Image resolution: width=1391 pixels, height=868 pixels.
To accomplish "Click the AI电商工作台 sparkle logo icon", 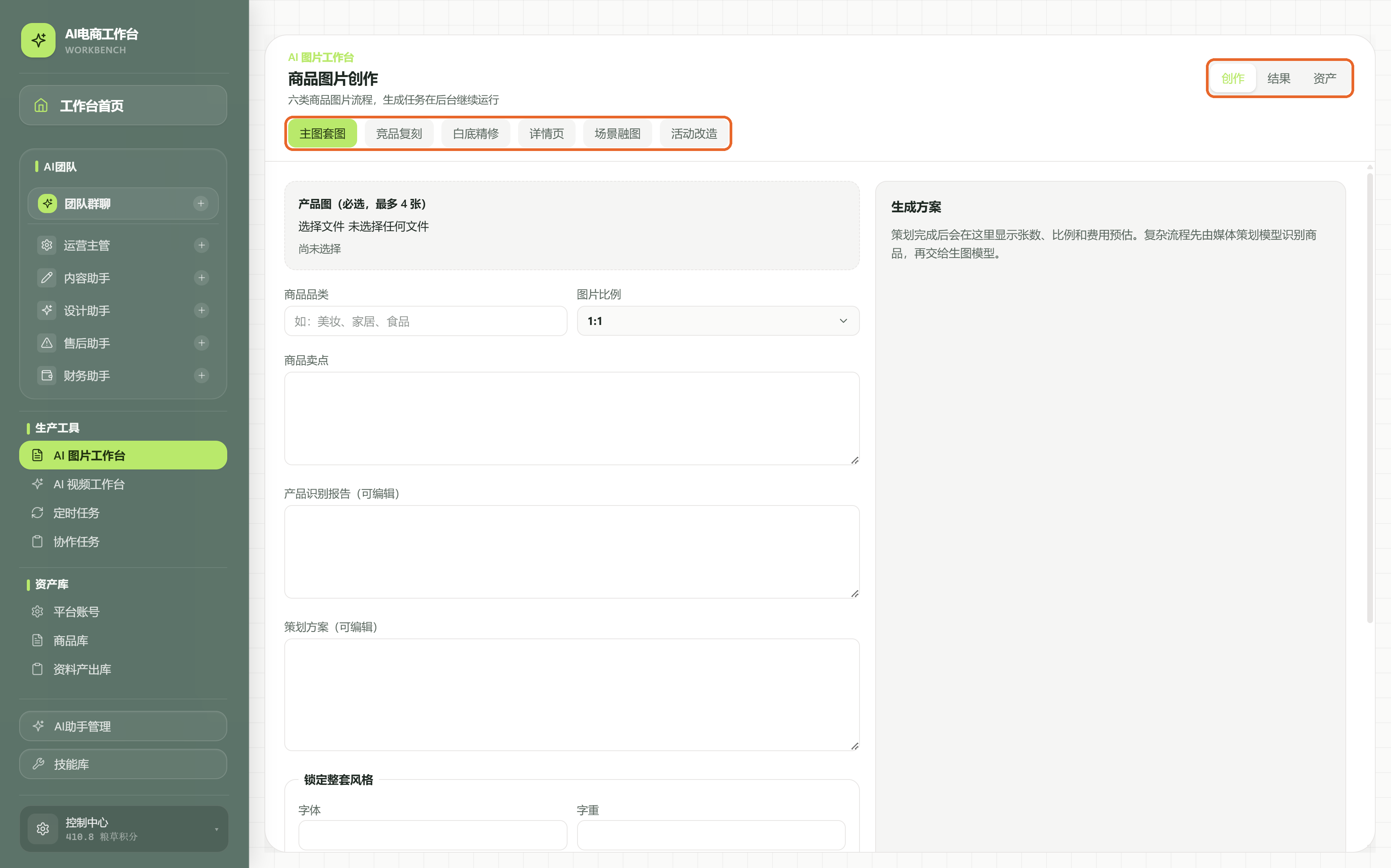I will [x=38, y=40].
